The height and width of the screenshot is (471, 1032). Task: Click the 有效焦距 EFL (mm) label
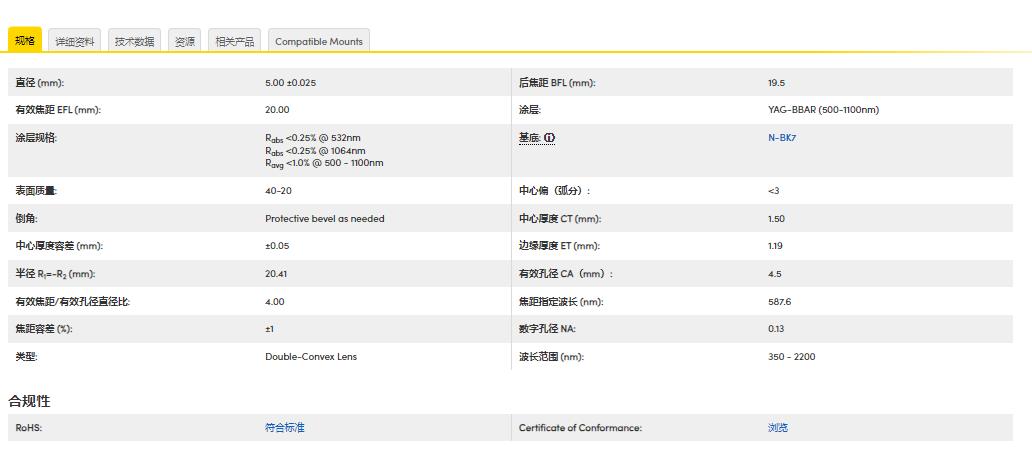click(58, 110)
